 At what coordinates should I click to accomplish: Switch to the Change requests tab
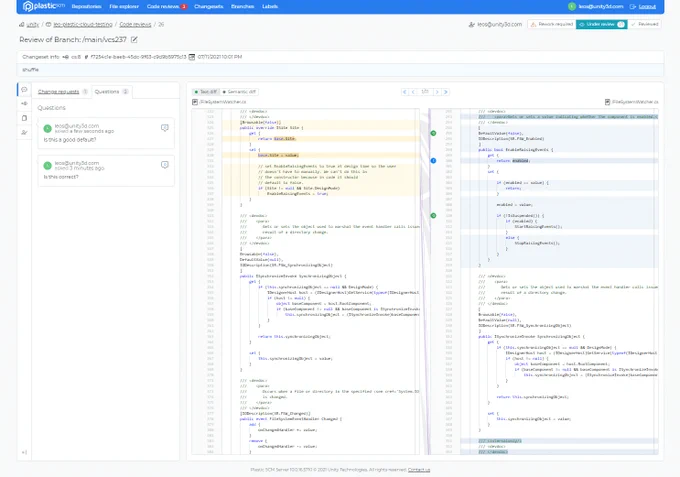point(62,91)
